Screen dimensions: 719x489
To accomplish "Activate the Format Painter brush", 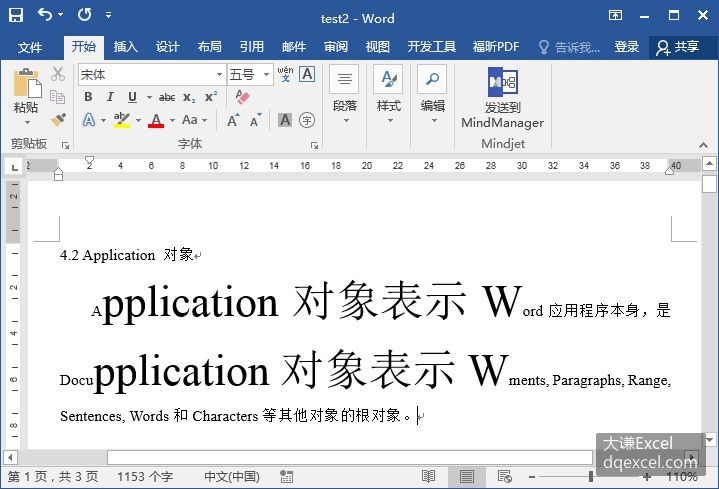I will tap(58, 119).
